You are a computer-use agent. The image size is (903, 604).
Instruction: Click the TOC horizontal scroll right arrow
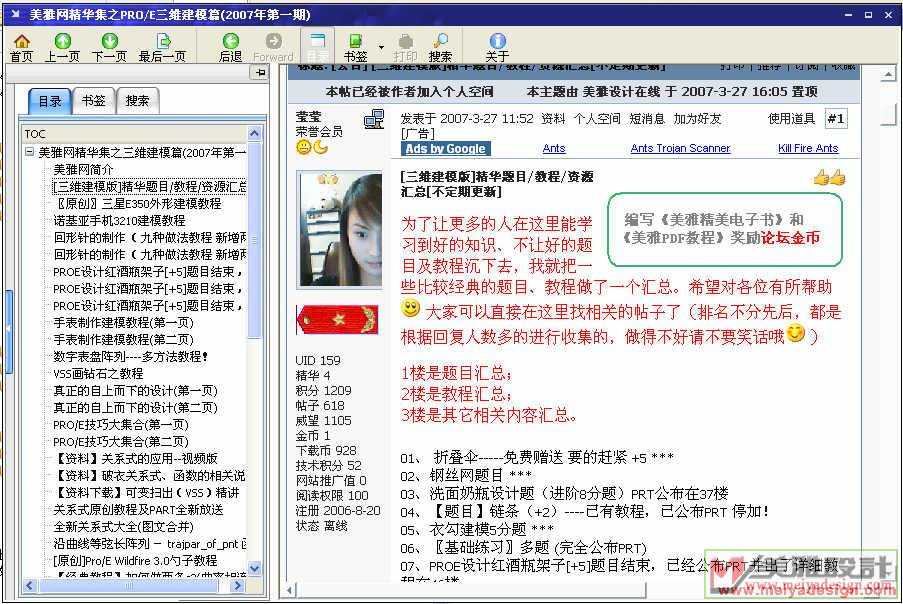coord(237,585)
